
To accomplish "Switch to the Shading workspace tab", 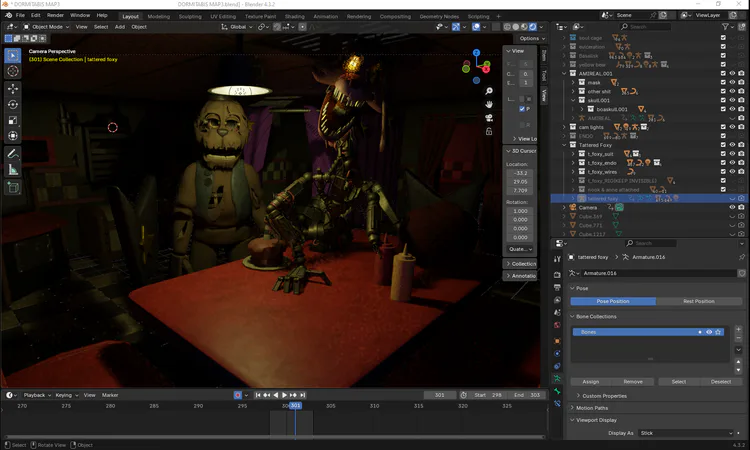I will pyautogui.click(x=295, y=16).
